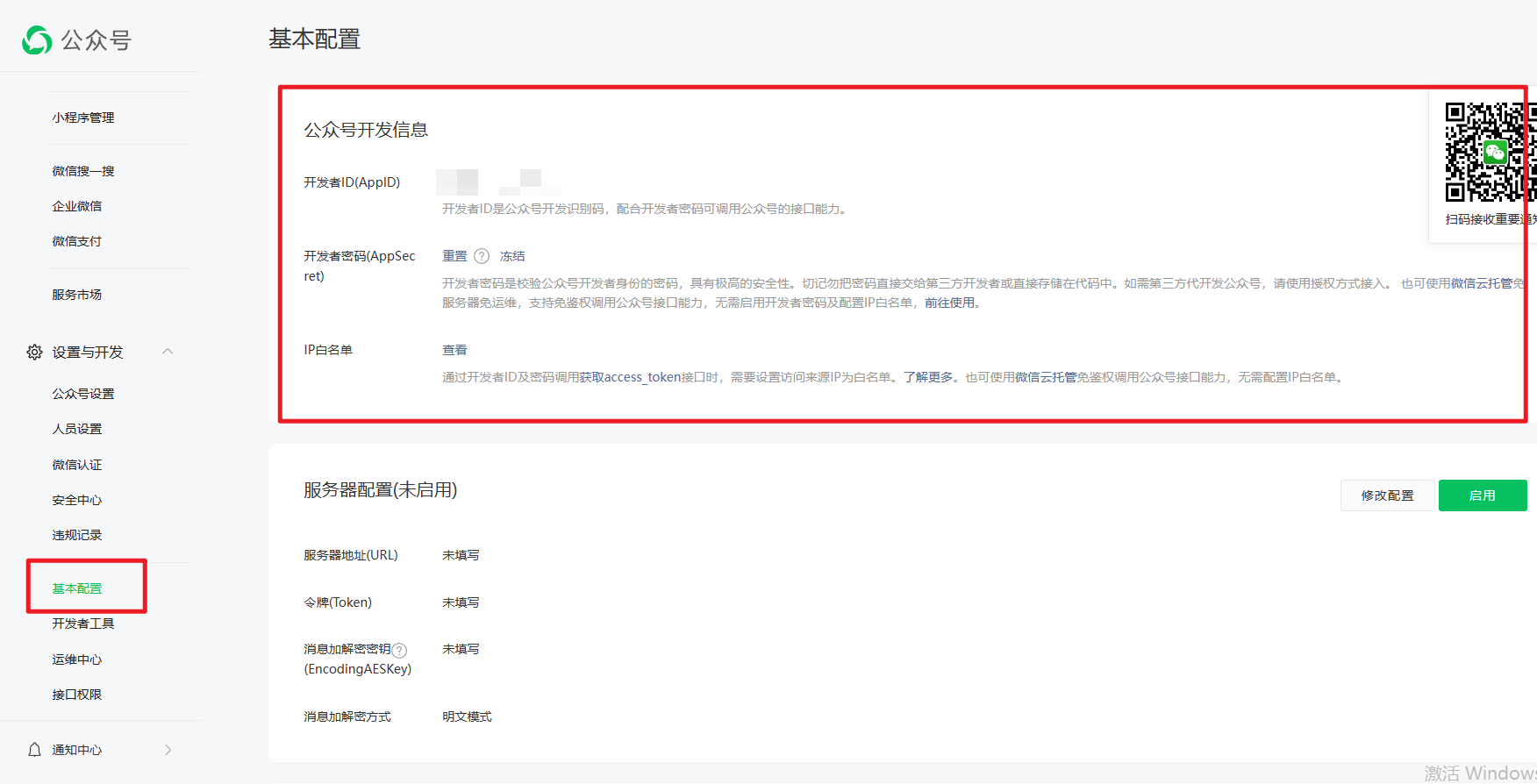Click help icon beside 消息加解密密钥
The height and width of the screenshot is (784, 1537).
[x=399, y=650]
